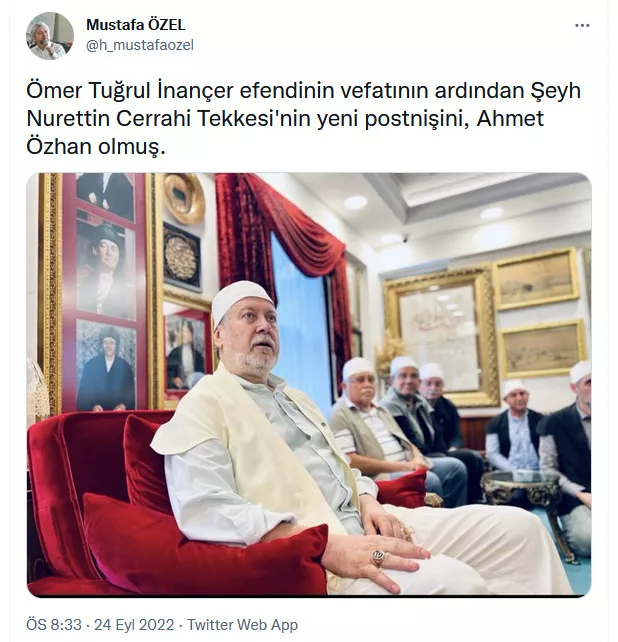Screen dimensions: 618x642
Task: Click the 24 Eyl 2022 date
Action: (134, 625)
